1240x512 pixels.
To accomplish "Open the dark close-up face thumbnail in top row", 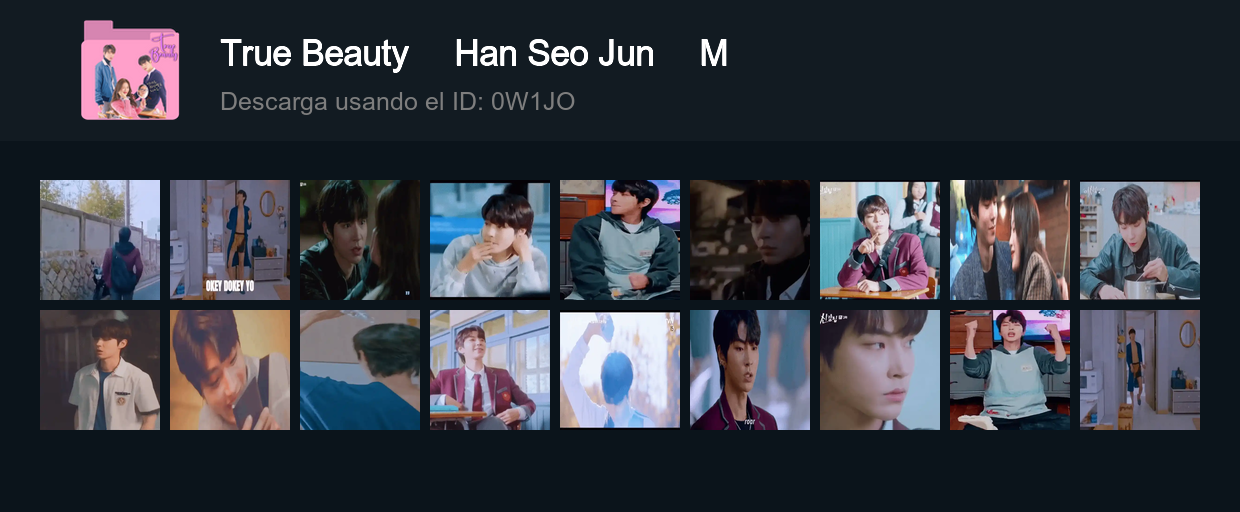I will (750, 240).
